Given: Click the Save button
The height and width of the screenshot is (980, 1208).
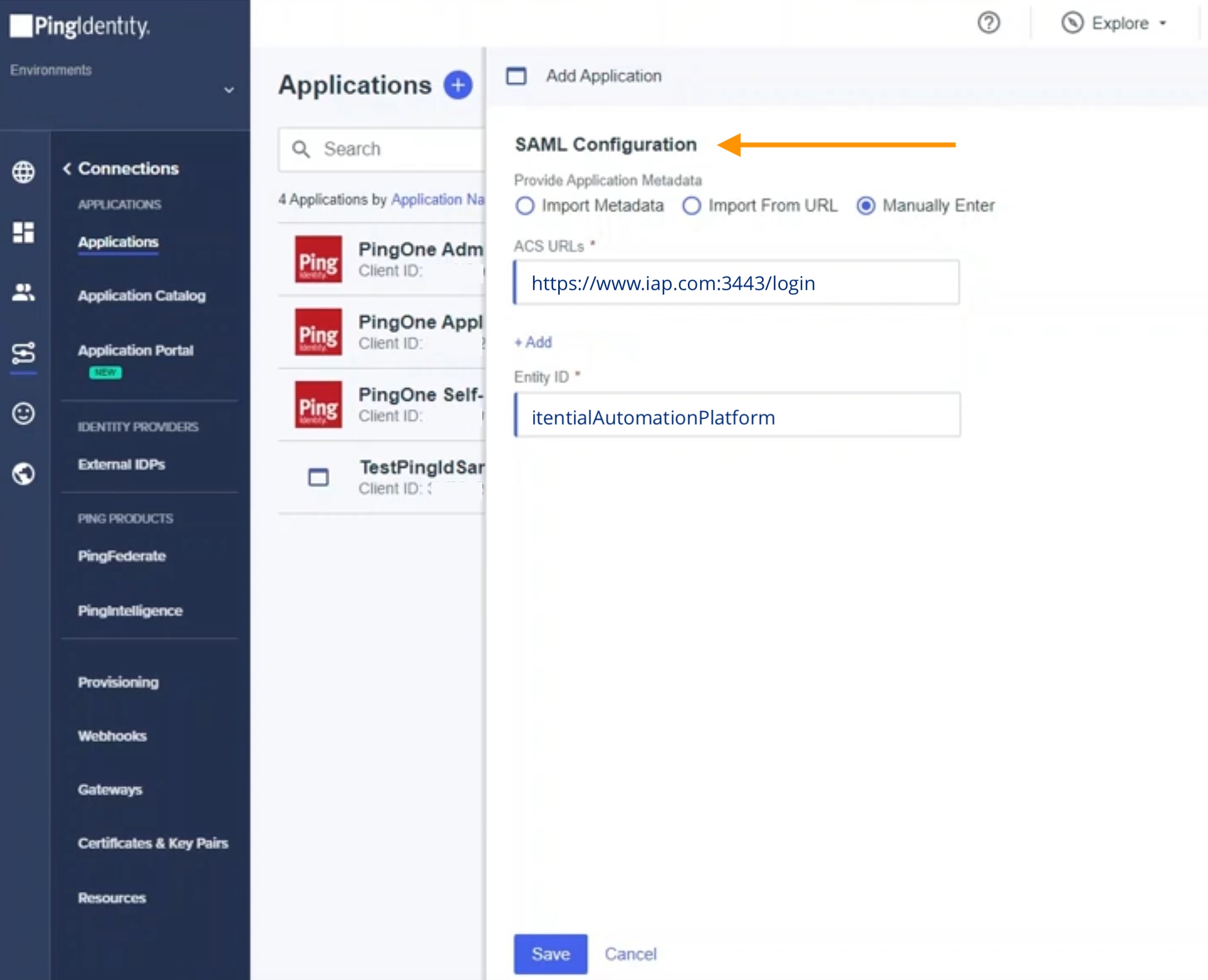Looking at the screenshot, I should coord(550,954).
